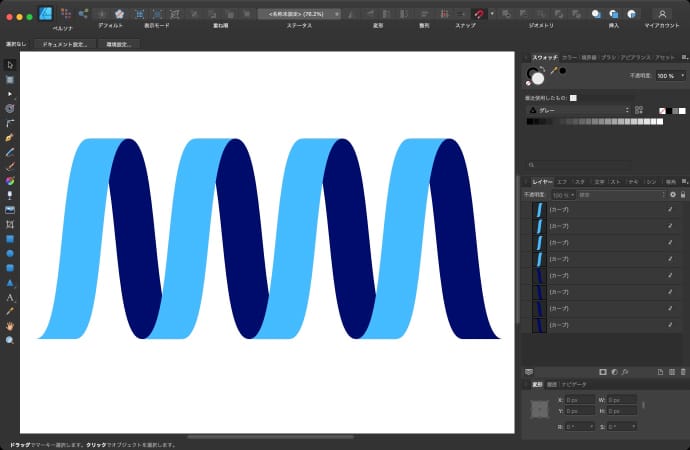Uncheck visibility of last curve layer
This screenshot has height=450, width=690.
click(670, 325)
